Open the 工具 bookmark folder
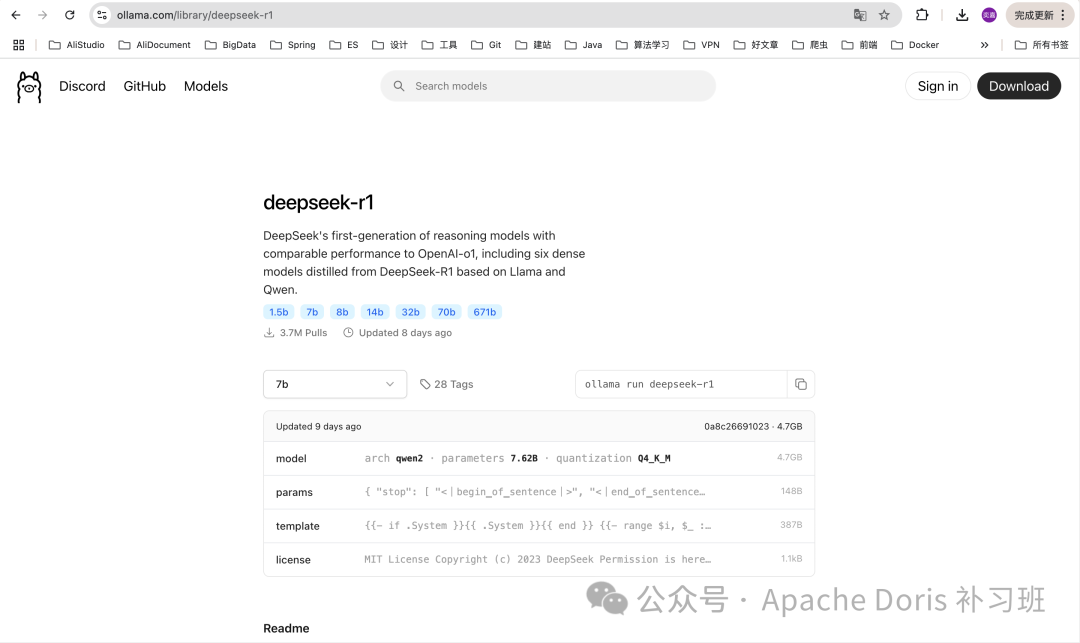The height and width of the screenshot is (643, 1080). [439, 45]
